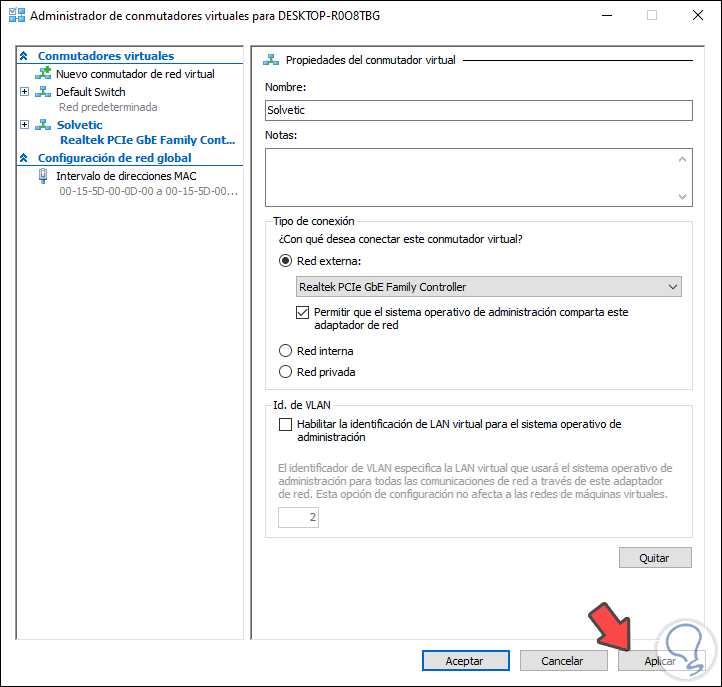The image size is (722, 687).
Task: Enable virtual LAN identification checkbox
Action: tap(285, 424)
